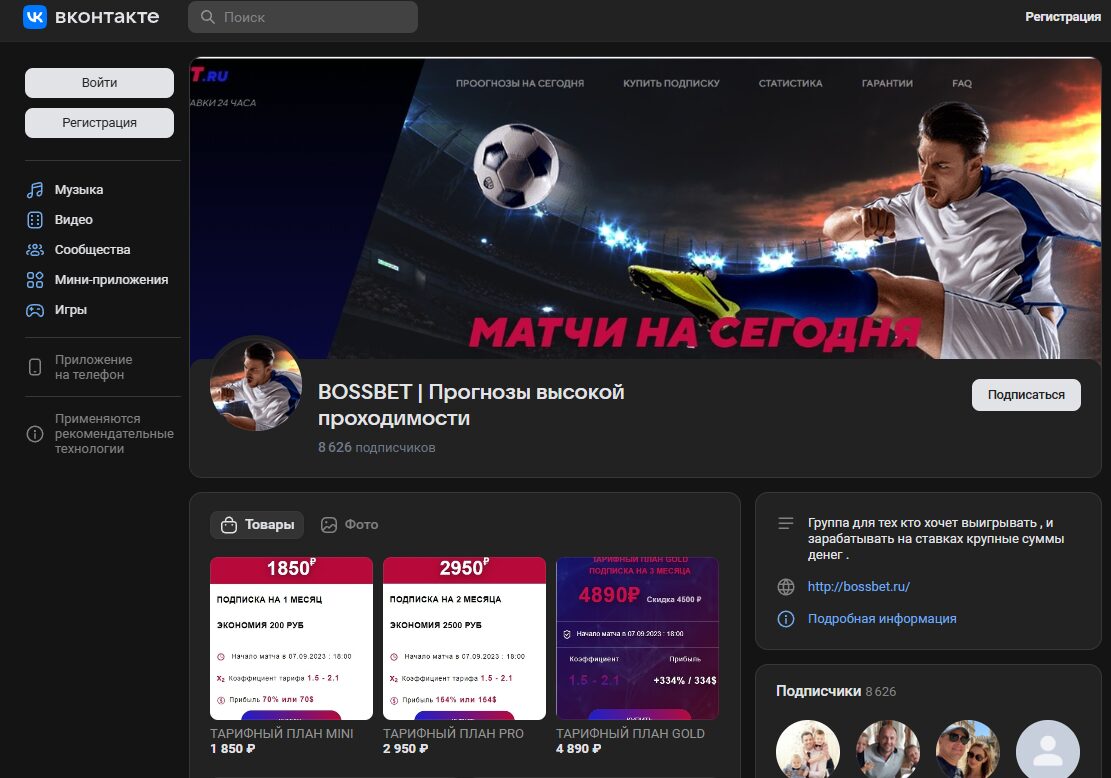
Task: Click the Подписчики 8 626 heading
Action: (x=836, y=691)
